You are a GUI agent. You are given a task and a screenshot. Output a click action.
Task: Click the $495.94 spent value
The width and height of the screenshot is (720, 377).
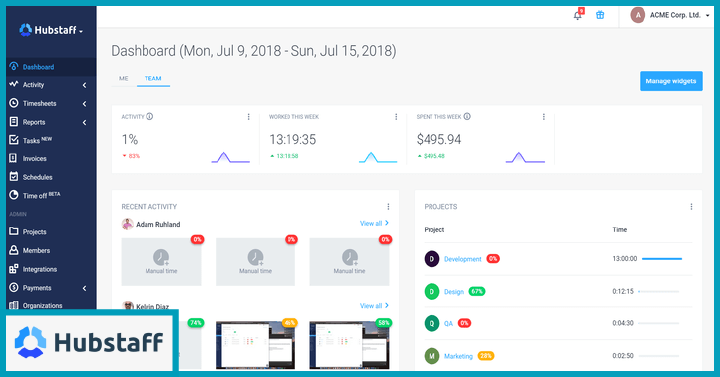(x=439, y=140)
